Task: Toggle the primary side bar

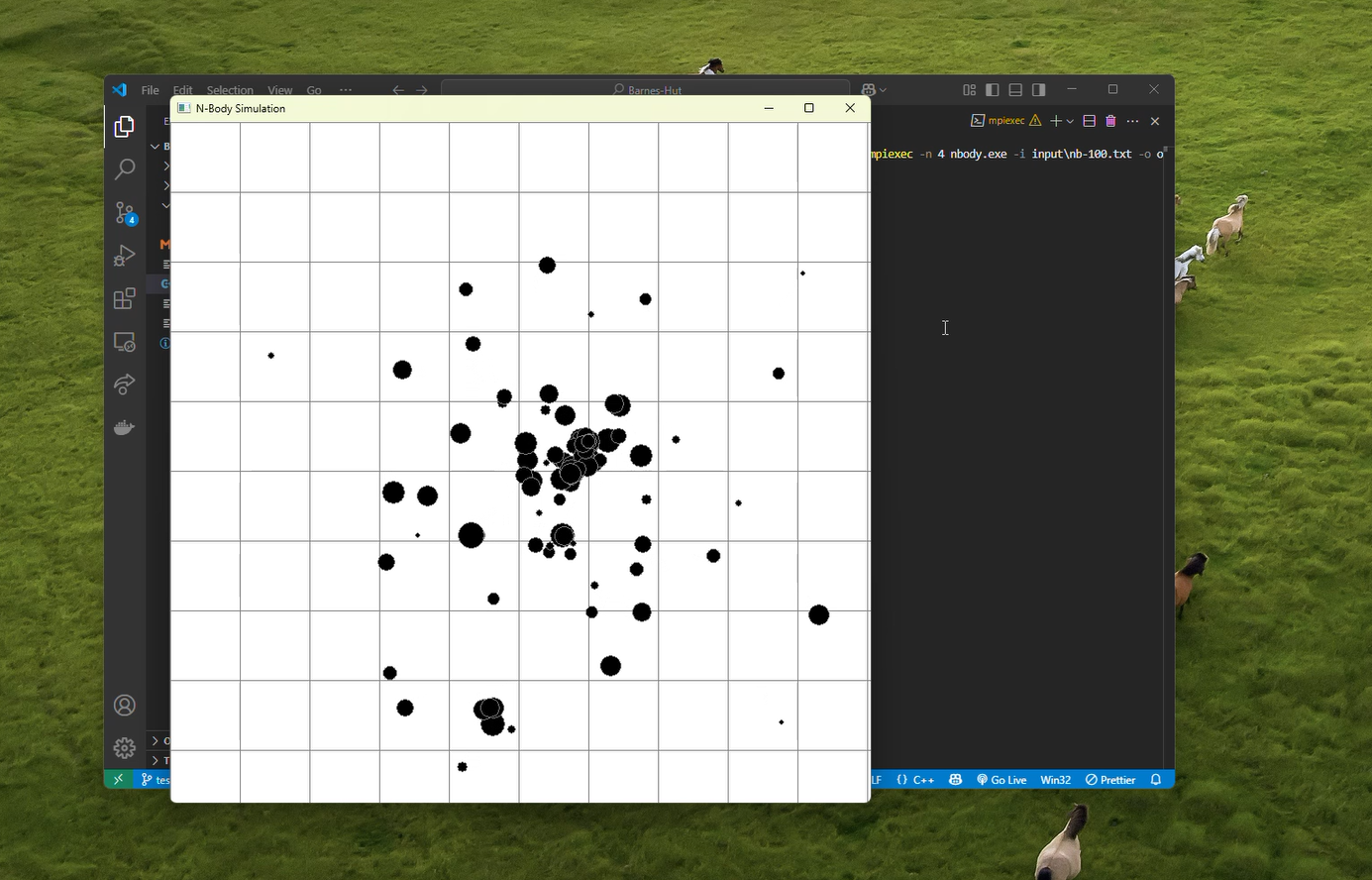Action: 993,89
